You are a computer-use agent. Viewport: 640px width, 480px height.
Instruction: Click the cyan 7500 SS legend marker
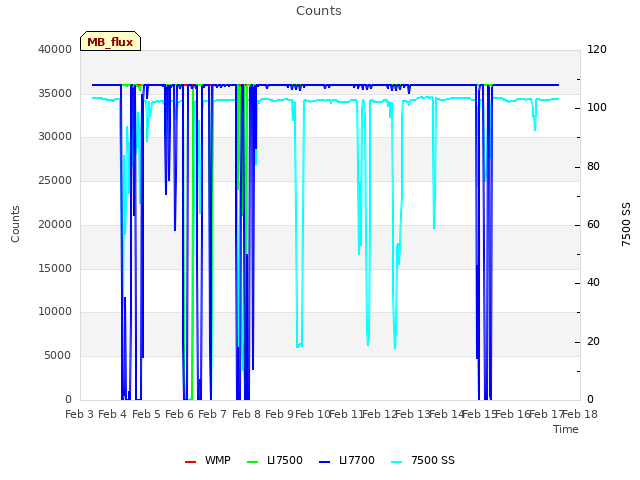(396, 462)
